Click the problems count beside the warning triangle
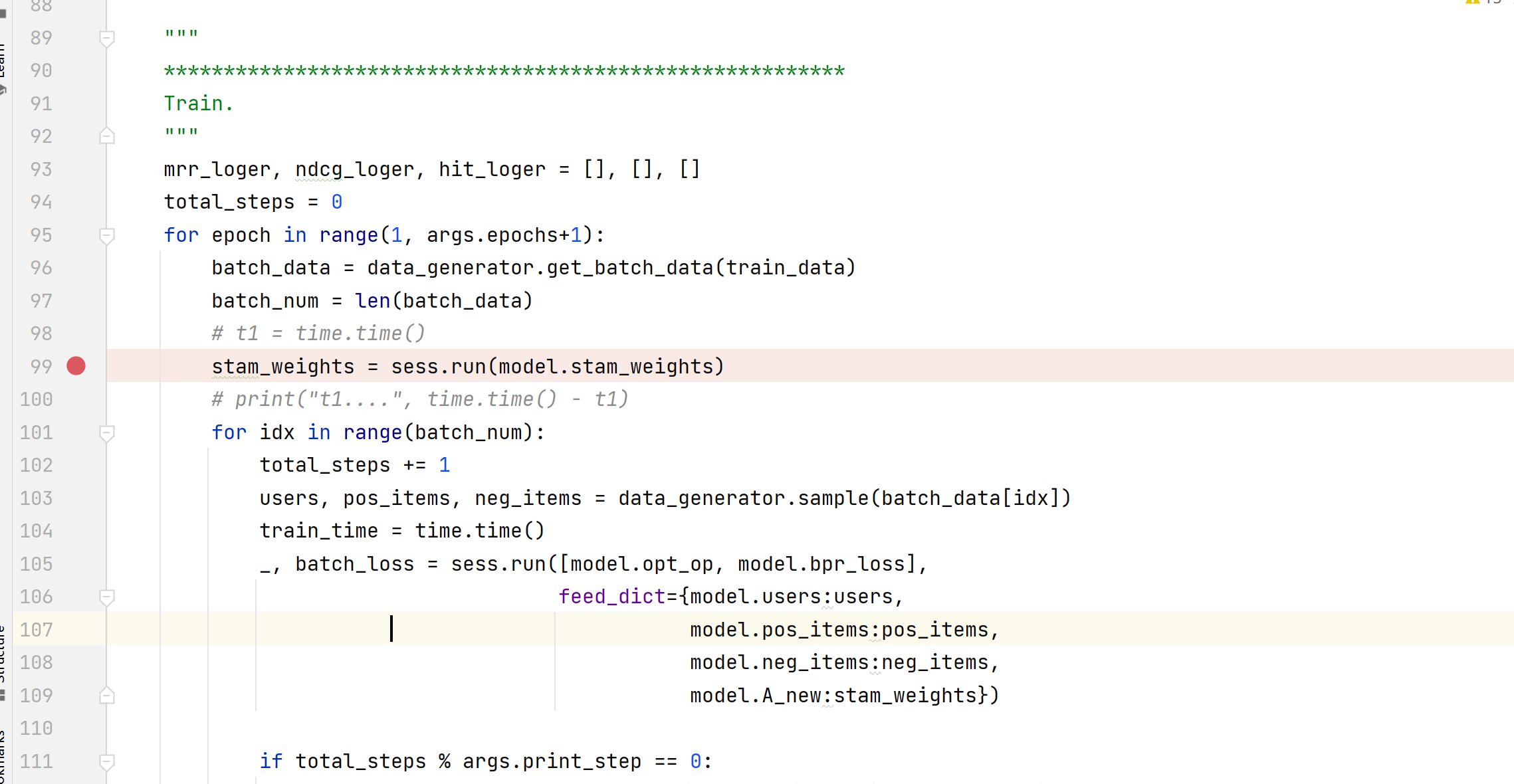This screenshot has height=784, width=1514. (1495, 3)
